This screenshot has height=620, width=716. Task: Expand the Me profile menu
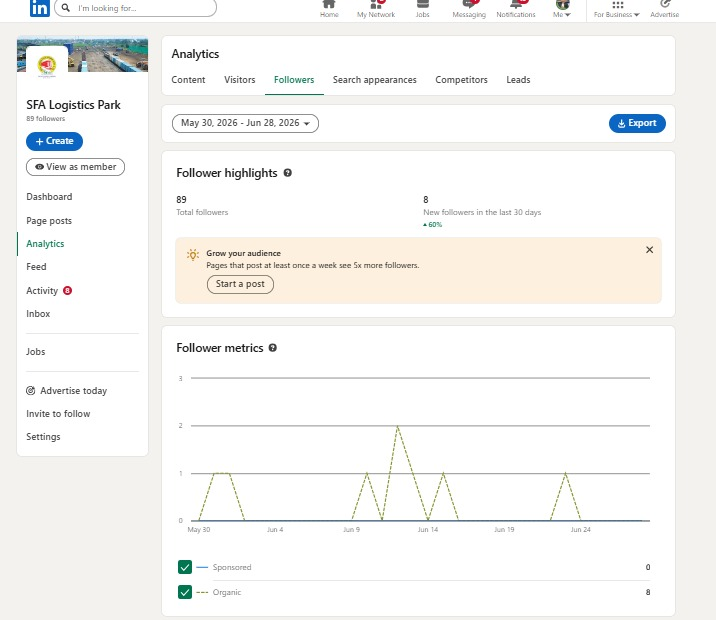point(562,9)
